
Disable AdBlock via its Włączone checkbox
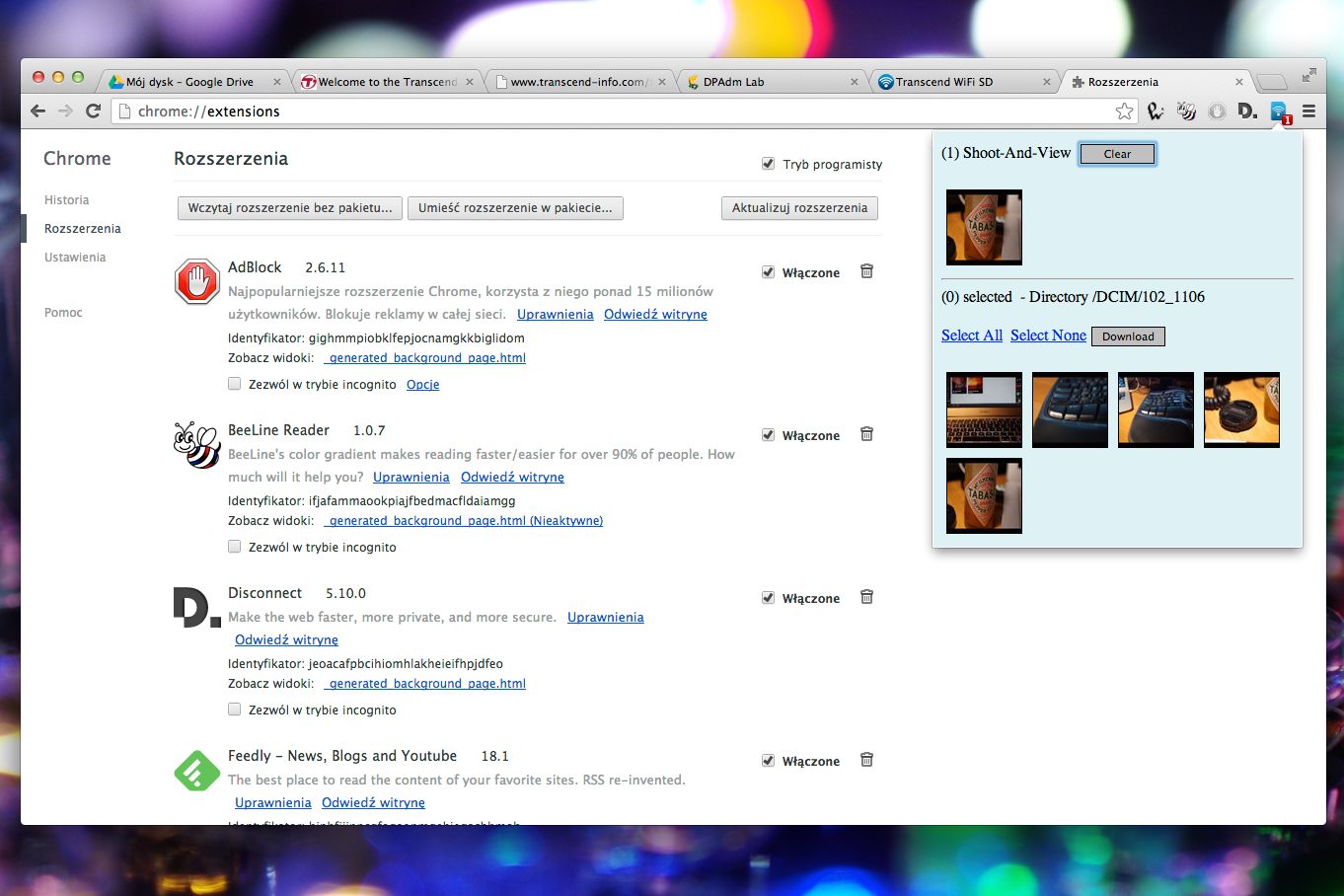(x=768, y=272)
